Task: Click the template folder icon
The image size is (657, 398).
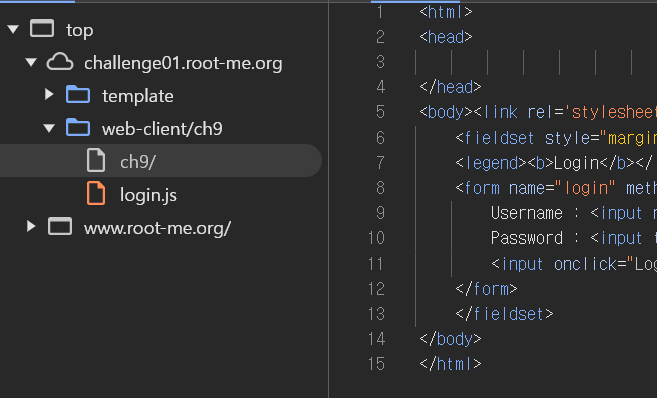Action: click(x=78, y=95)
